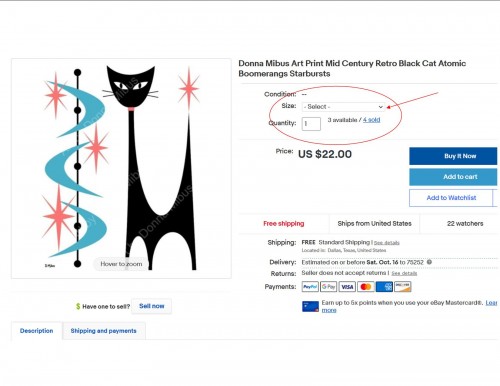Open the Description tab
This screenshot has height=386, width=500.
(37, 331)
